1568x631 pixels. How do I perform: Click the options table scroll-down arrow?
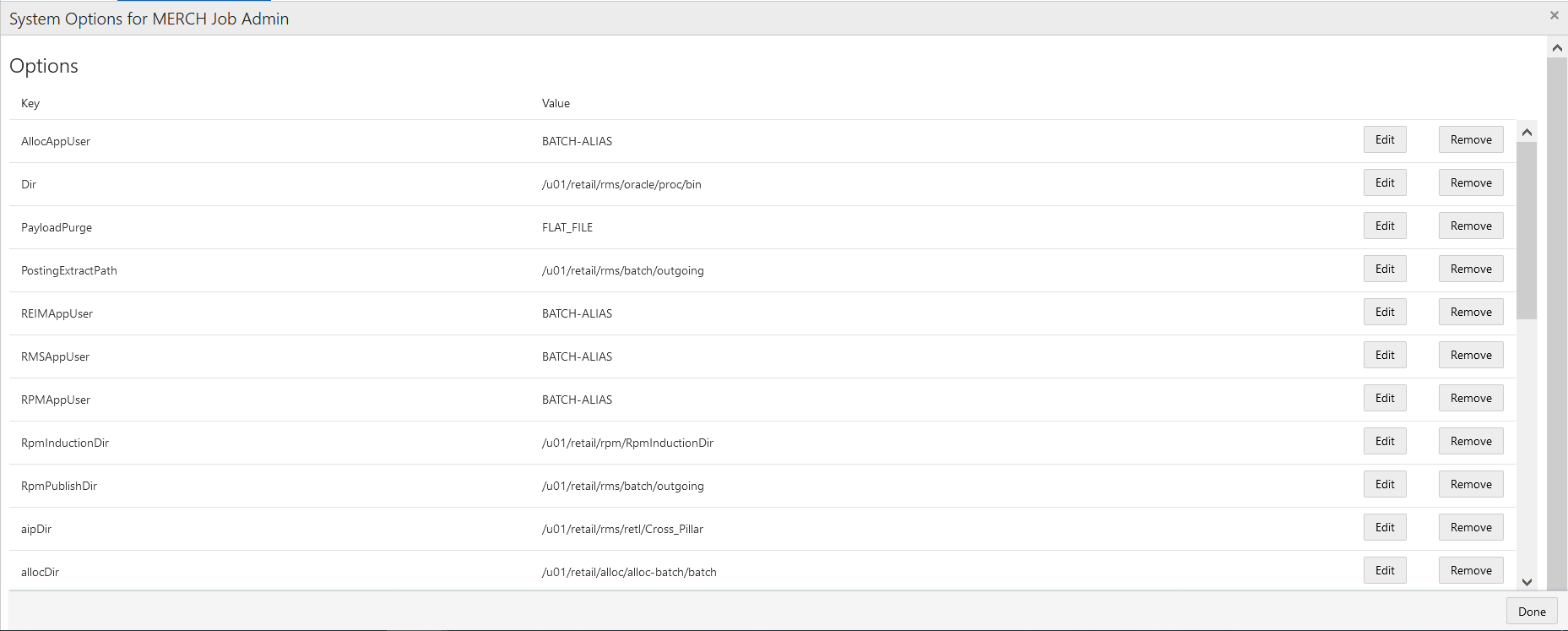(1526, 581)
